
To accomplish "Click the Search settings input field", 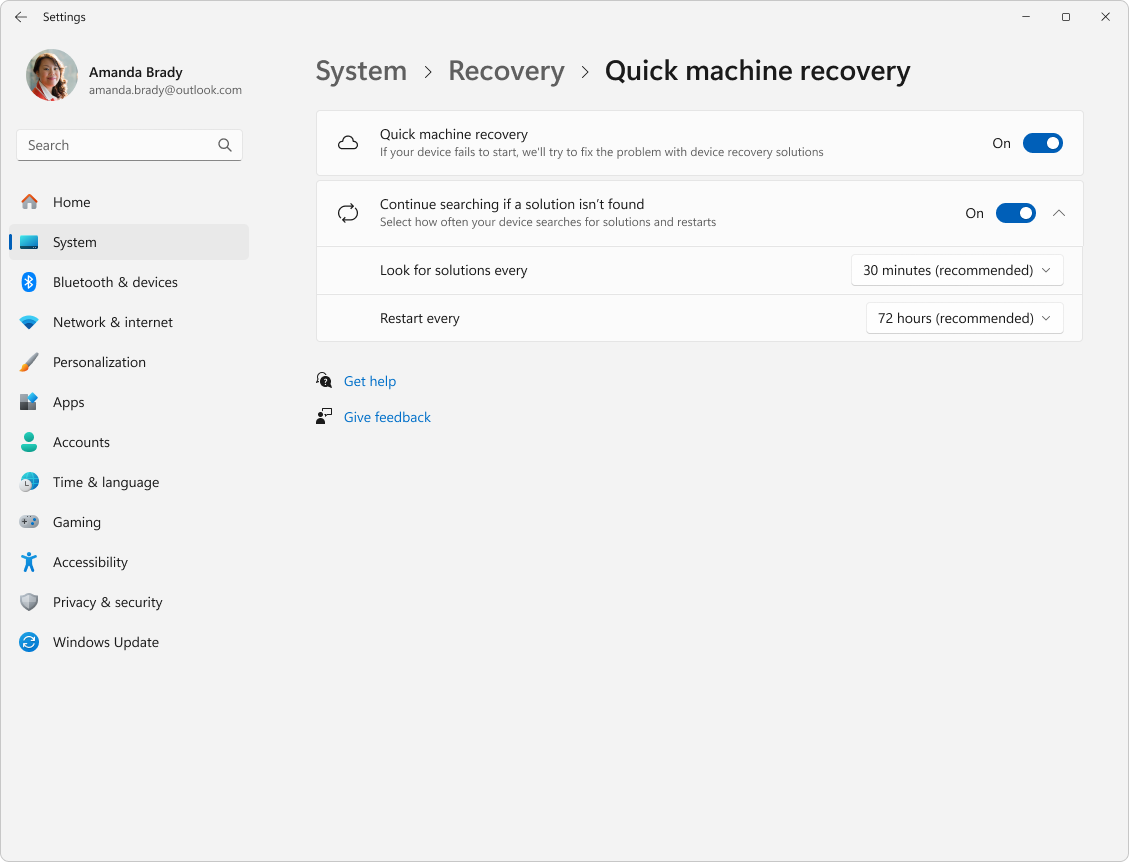I will coord(120,145).
